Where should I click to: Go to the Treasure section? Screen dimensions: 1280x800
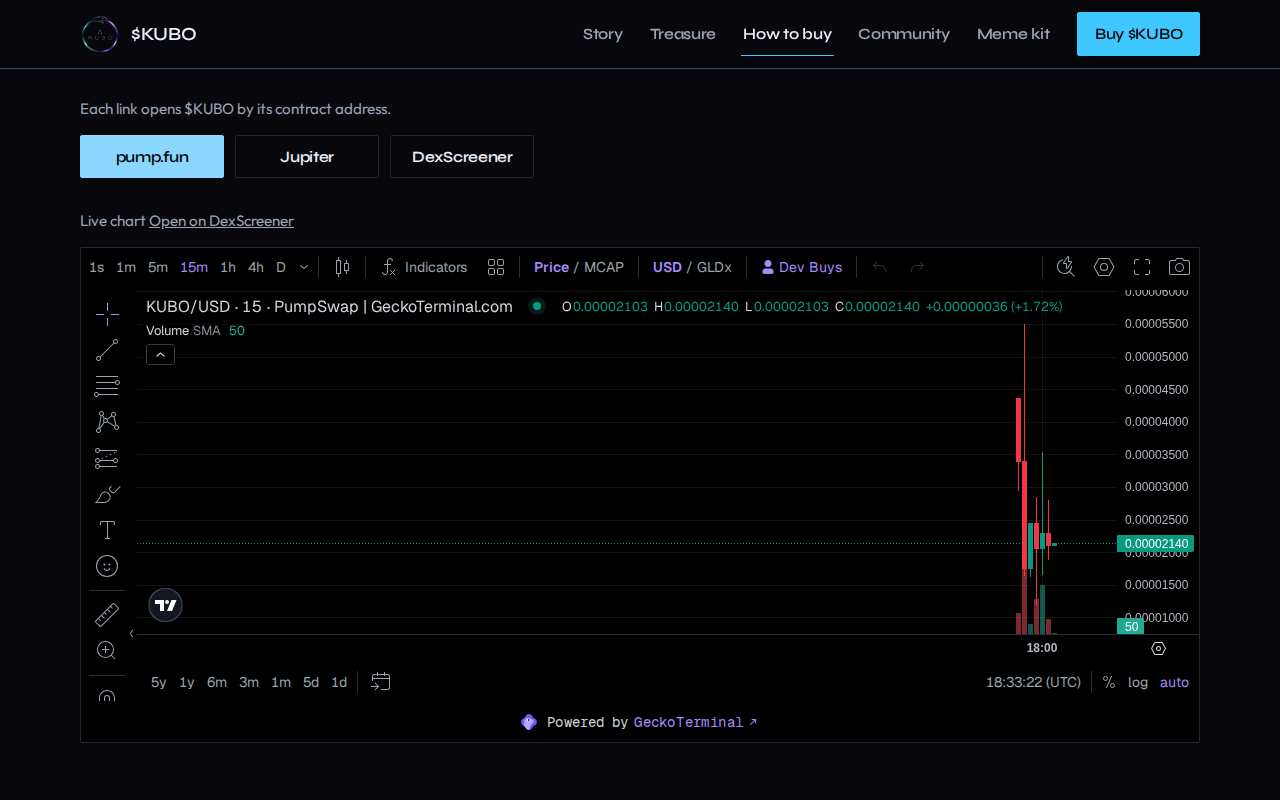tap(683, 34)
